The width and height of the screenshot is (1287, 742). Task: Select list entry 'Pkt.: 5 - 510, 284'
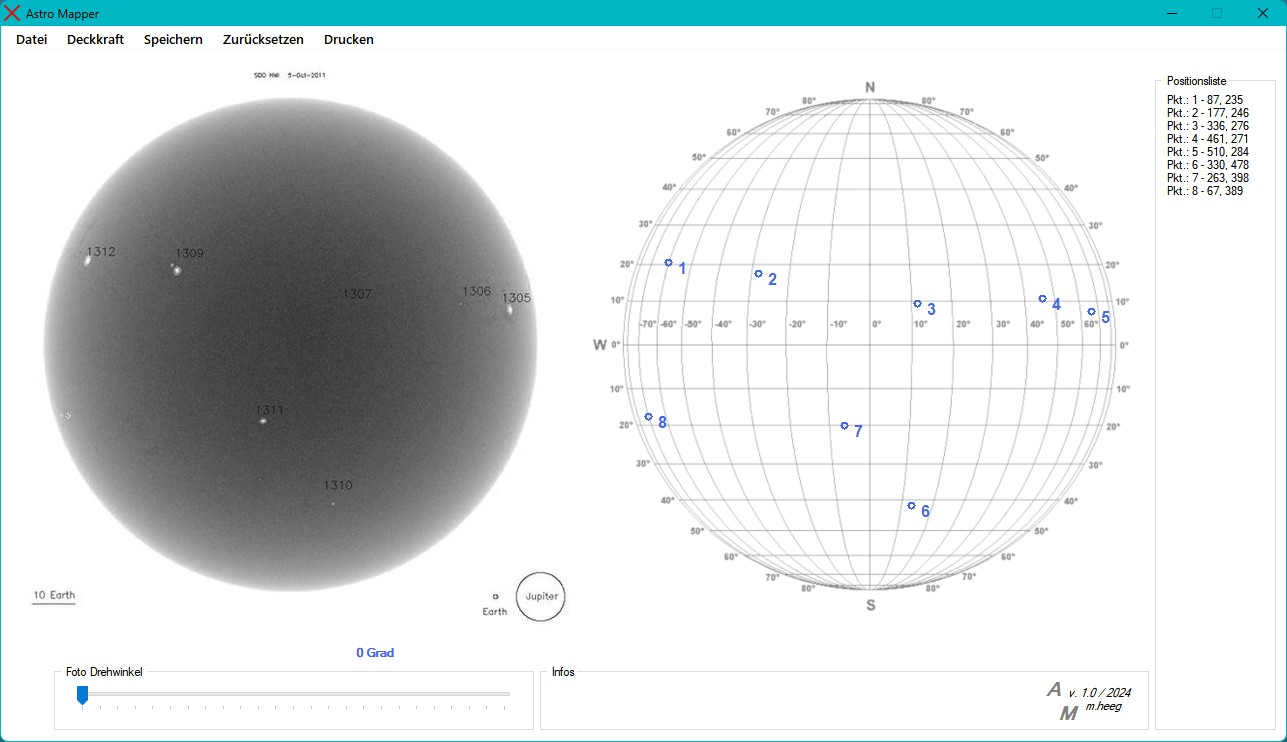tap(1208, 152)
